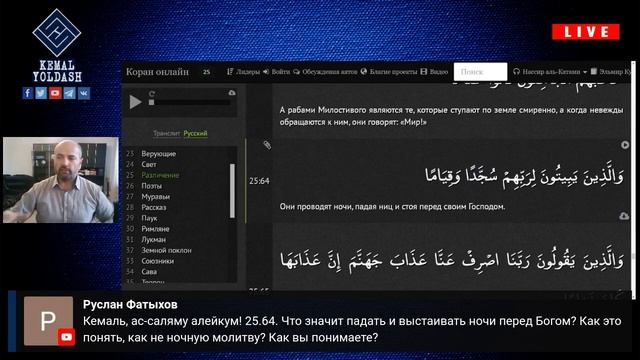640x360 pixels.
Task: Click the stop square in the audio player
Action: pyautogui.click(x=151, y=102)
